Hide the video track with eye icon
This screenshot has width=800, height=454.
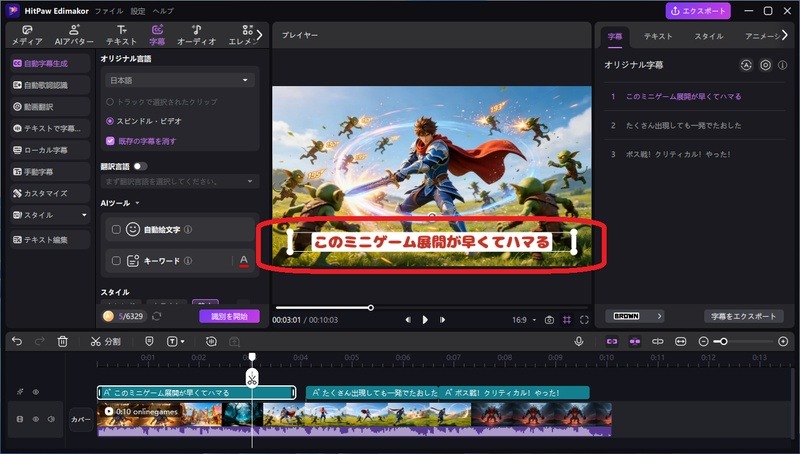coord(36,419)
